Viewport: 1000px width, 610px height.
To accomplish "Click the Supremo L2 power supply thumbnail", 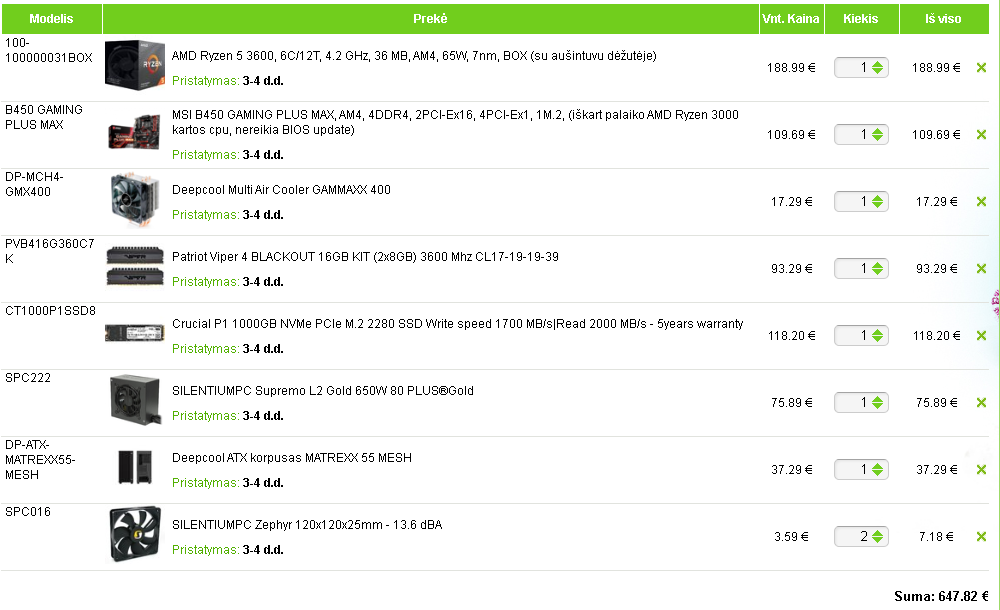I will (x=135, y=400).
